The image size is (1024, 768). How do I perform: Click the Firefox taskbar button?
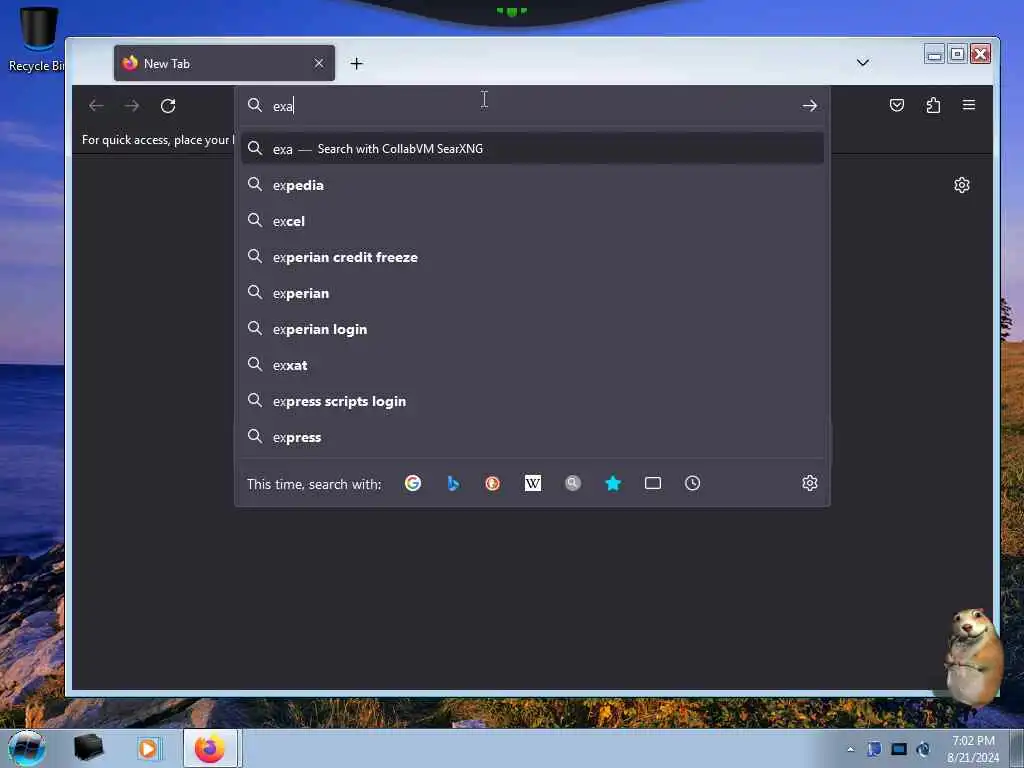coord(210,748)
